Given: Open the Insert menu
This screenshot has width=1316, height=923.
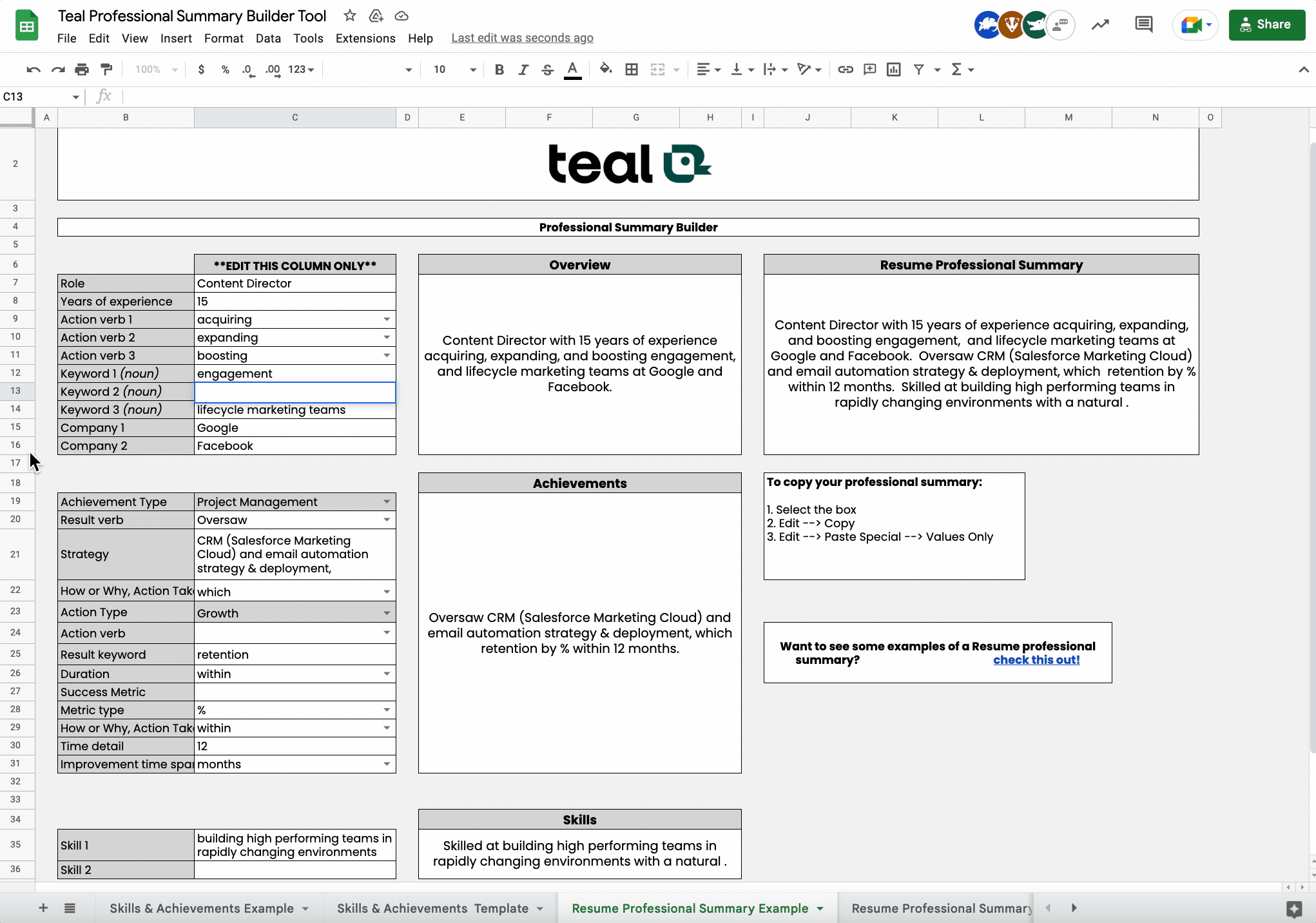Looking at the screenshot, I should tap(176, 39).
